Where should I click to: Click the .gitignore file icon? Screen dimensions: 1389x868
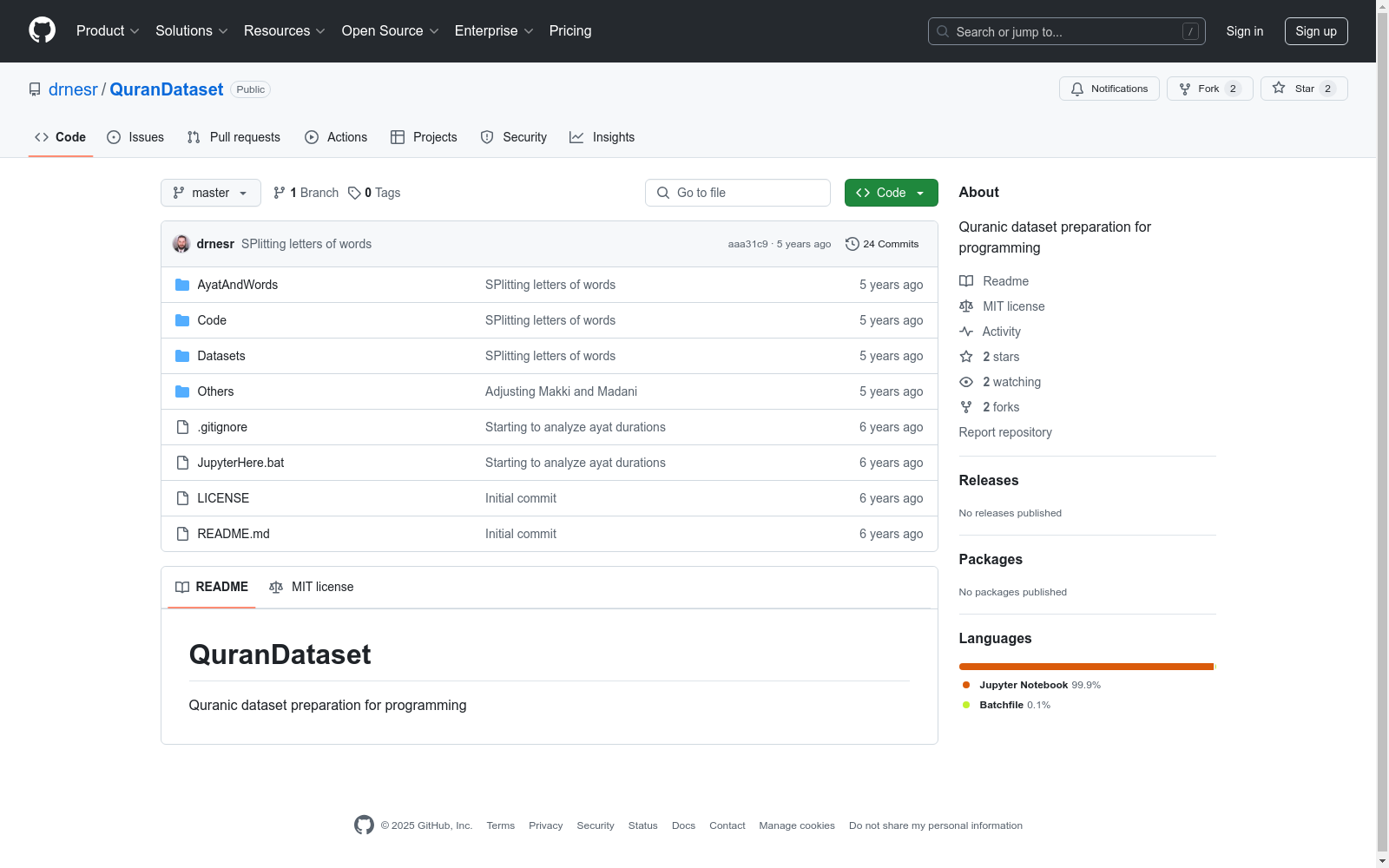(182, 427)
